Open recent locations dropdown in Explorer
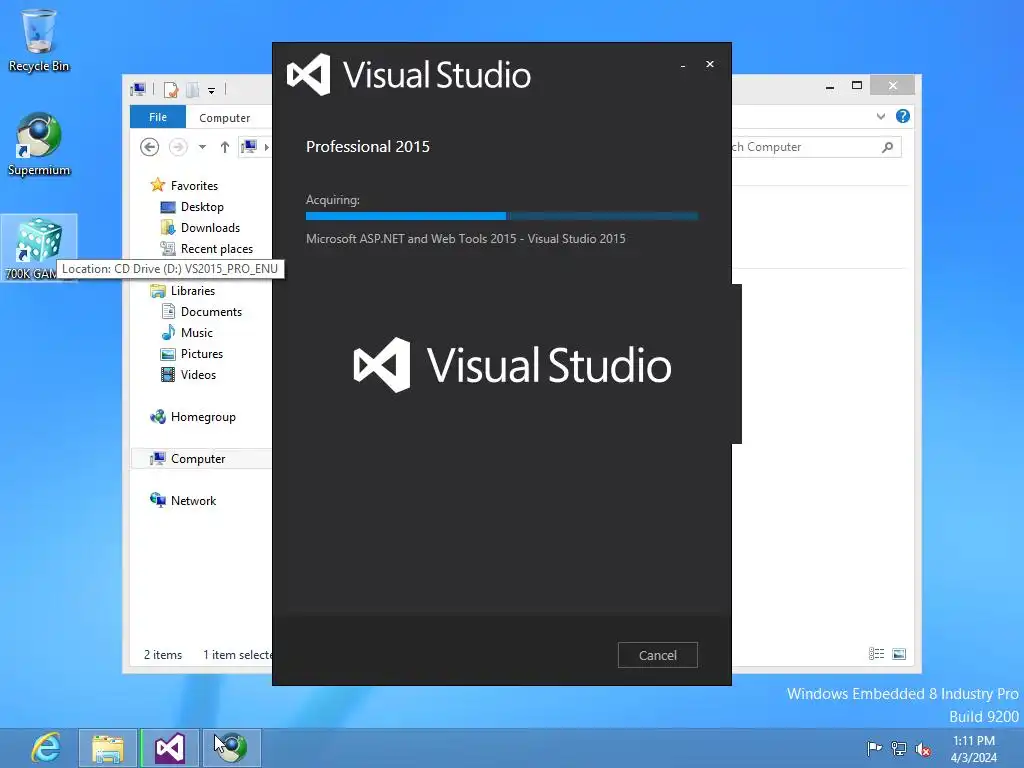Screen dimensions: 1024x768 tap(202, 147)
